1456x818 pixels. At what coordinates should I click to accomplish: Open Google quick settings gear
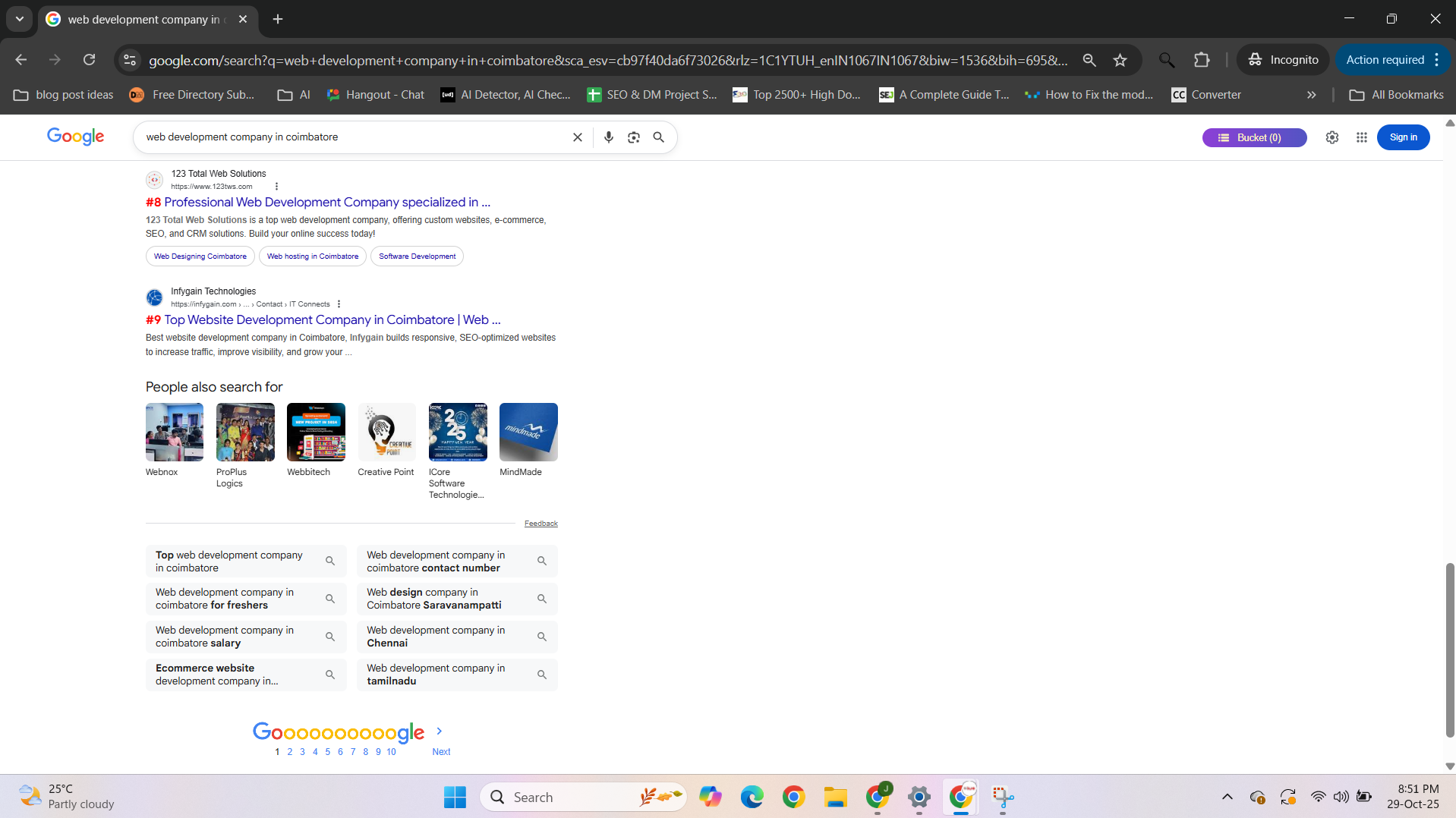1332,137
